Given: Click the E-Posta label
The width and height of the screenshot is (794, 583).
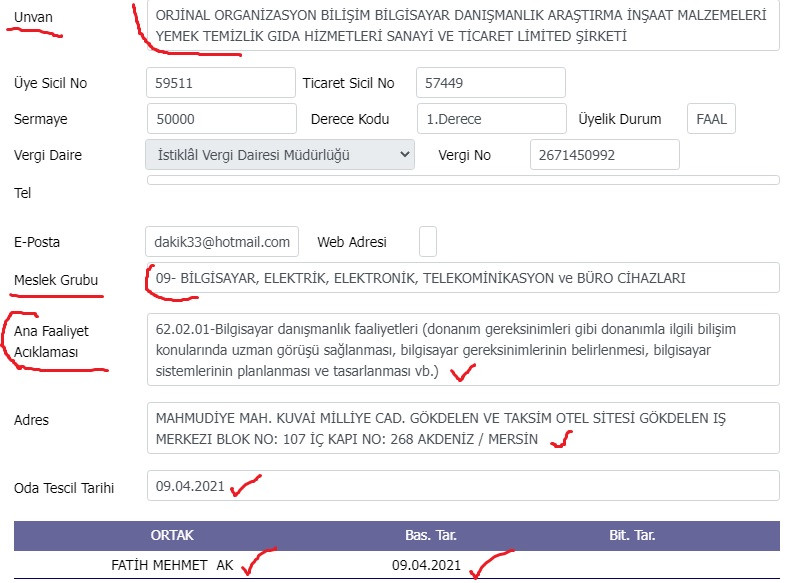Looking at the screenshot, I should [x=36, y=242].
